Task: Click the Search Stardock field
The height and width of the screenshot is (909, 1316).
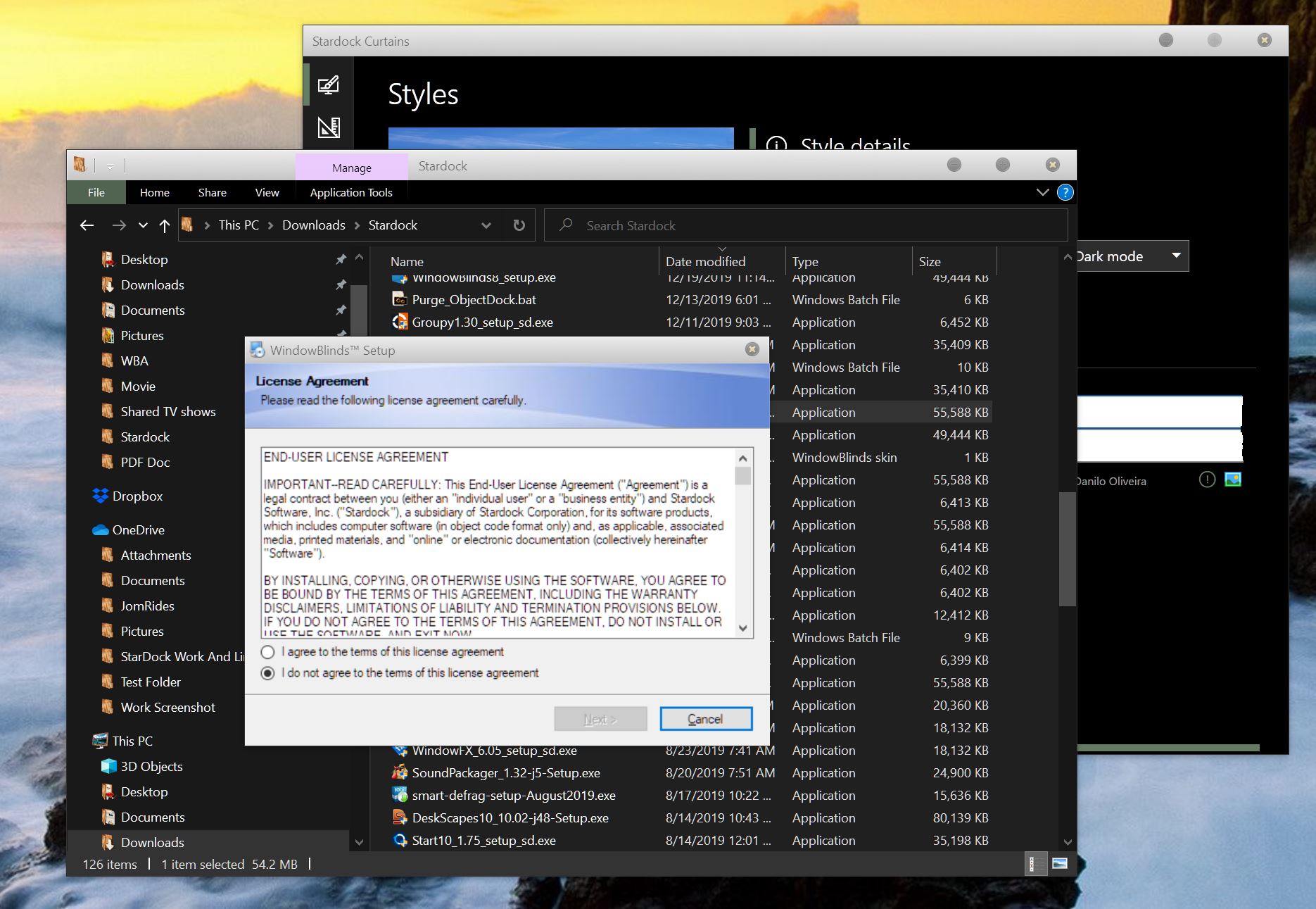Action: [809, 226]
